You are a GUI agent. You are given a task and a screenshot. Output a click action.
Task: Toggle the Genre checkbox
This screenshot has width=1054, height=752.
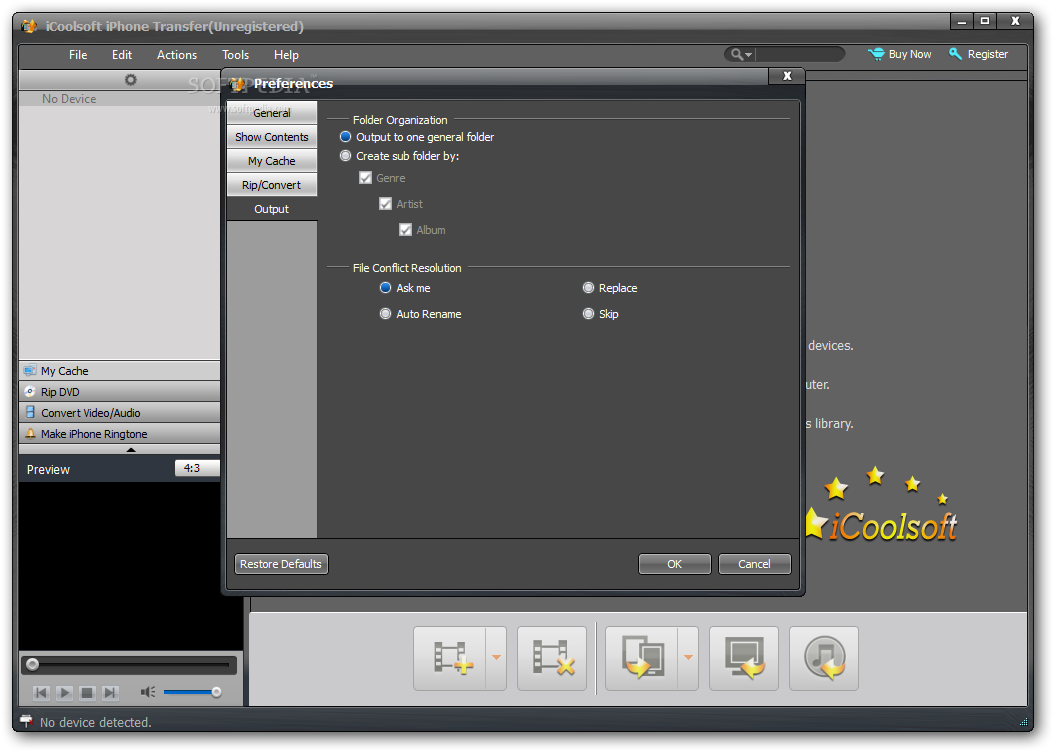pyautogui.click(x=365, y=177)
